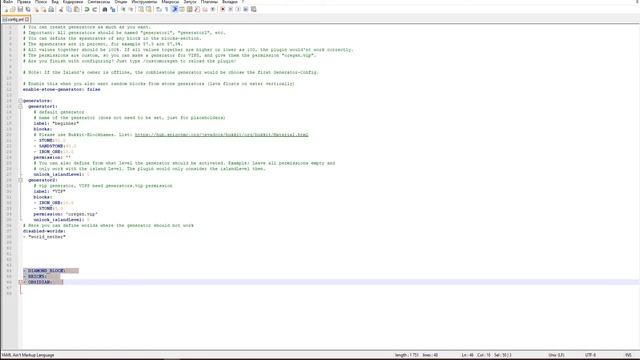Open the Синтаксисы menu
The height and width of the screenshot is (360, 640).
click(99, 2)
